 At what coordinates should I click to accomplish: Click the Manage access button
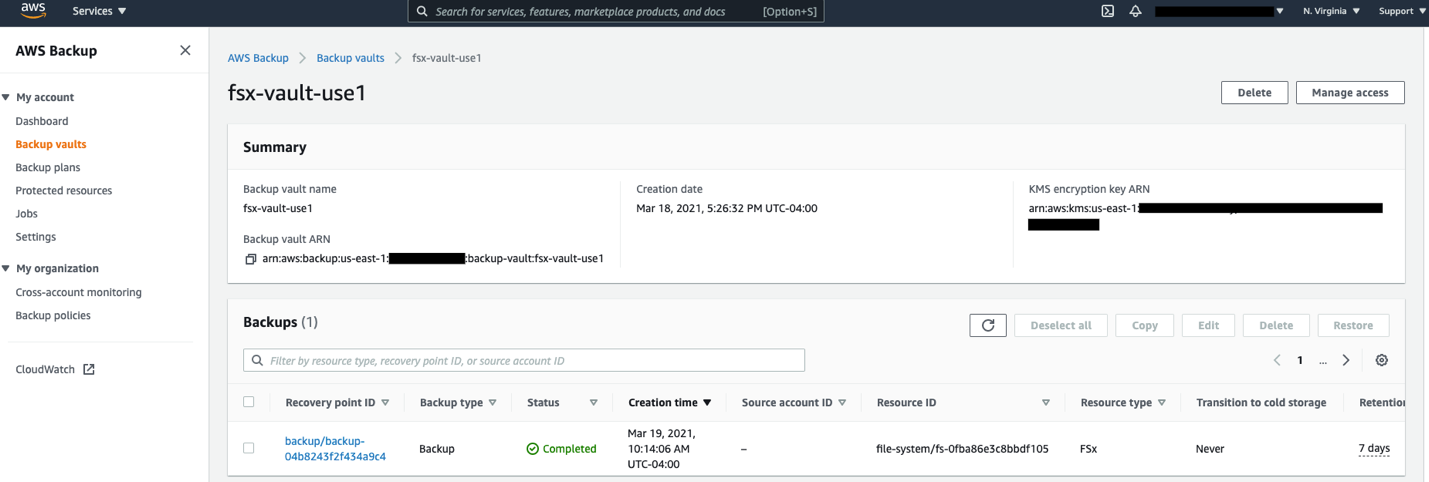click(1349, 93)
